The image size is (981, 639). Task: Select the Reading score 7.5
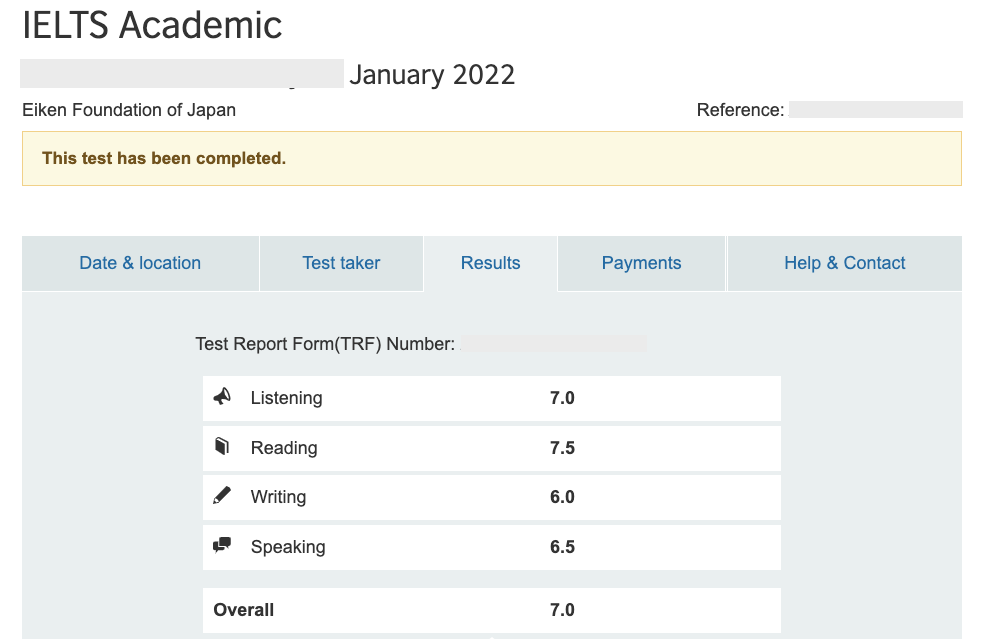coord(562,448)
